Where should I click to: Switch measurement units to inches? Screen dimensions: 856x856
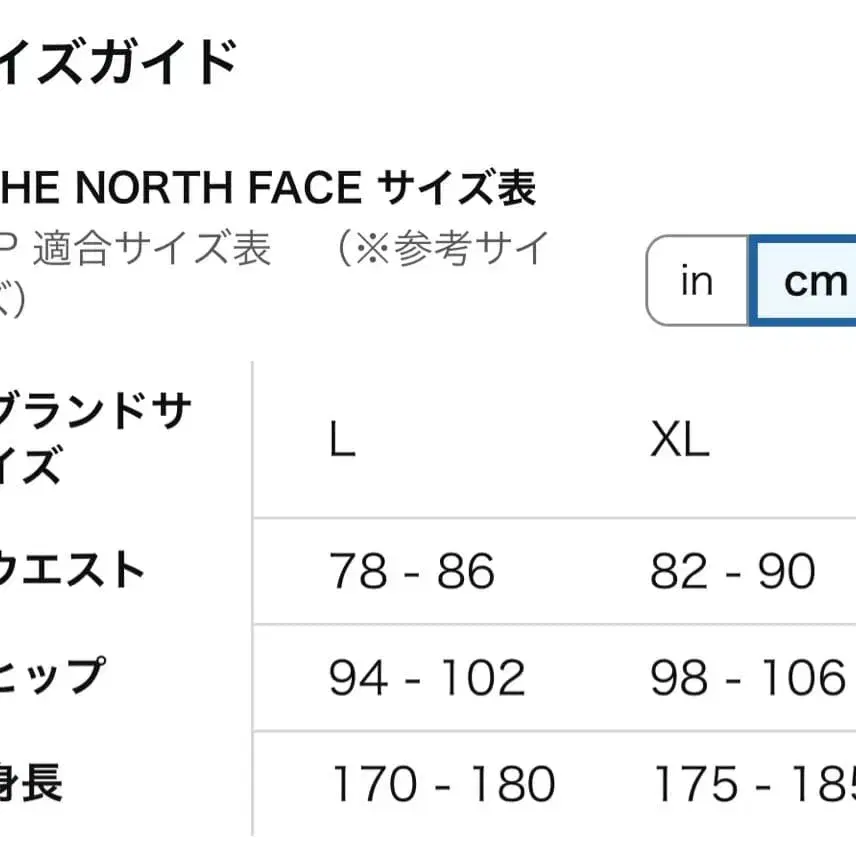pyautogui.click(x=697, y=281)
